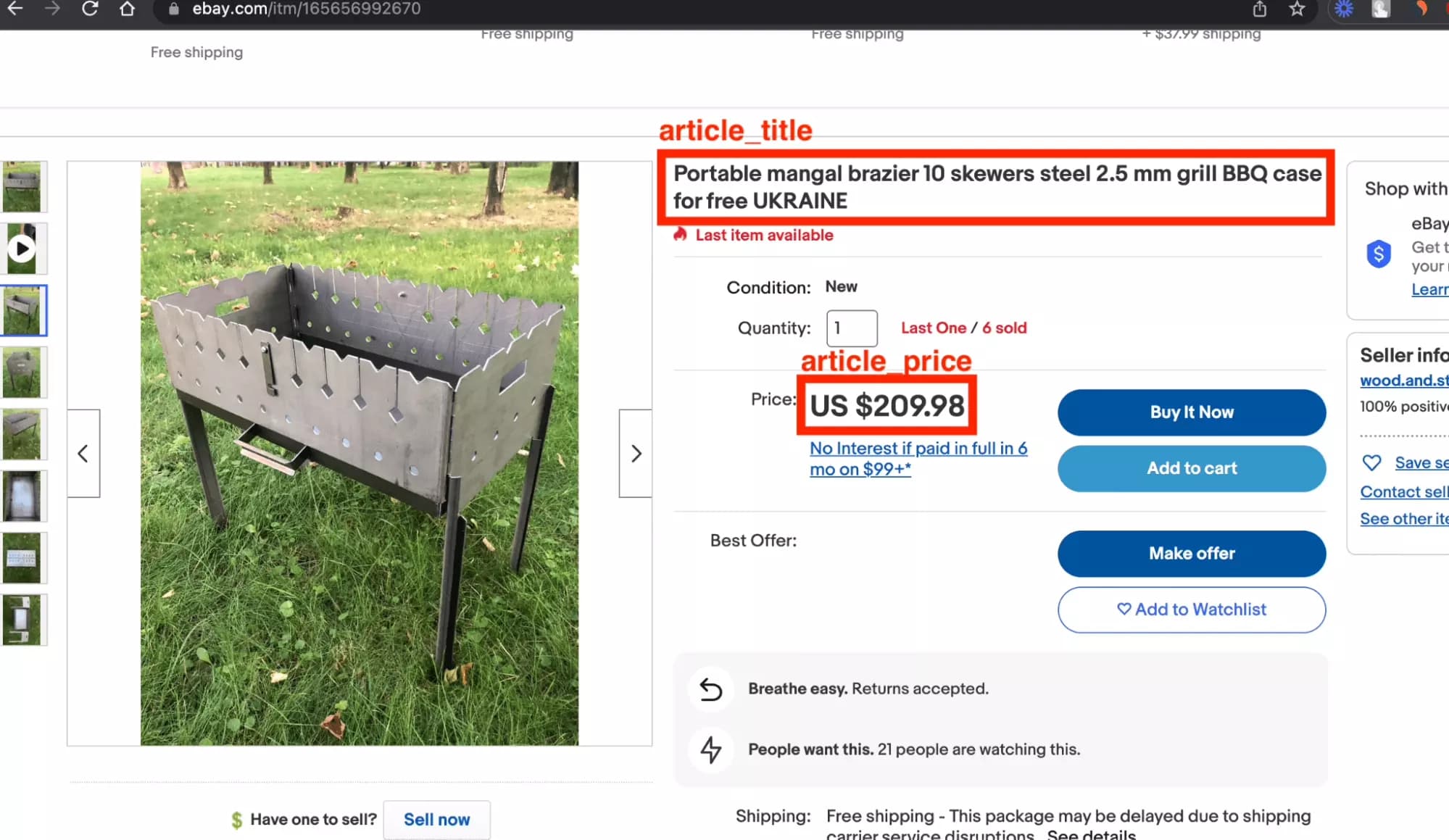Open the browser home page icon
The image size is (1449, 840).
pyautogui.click(x=127, y=9)
